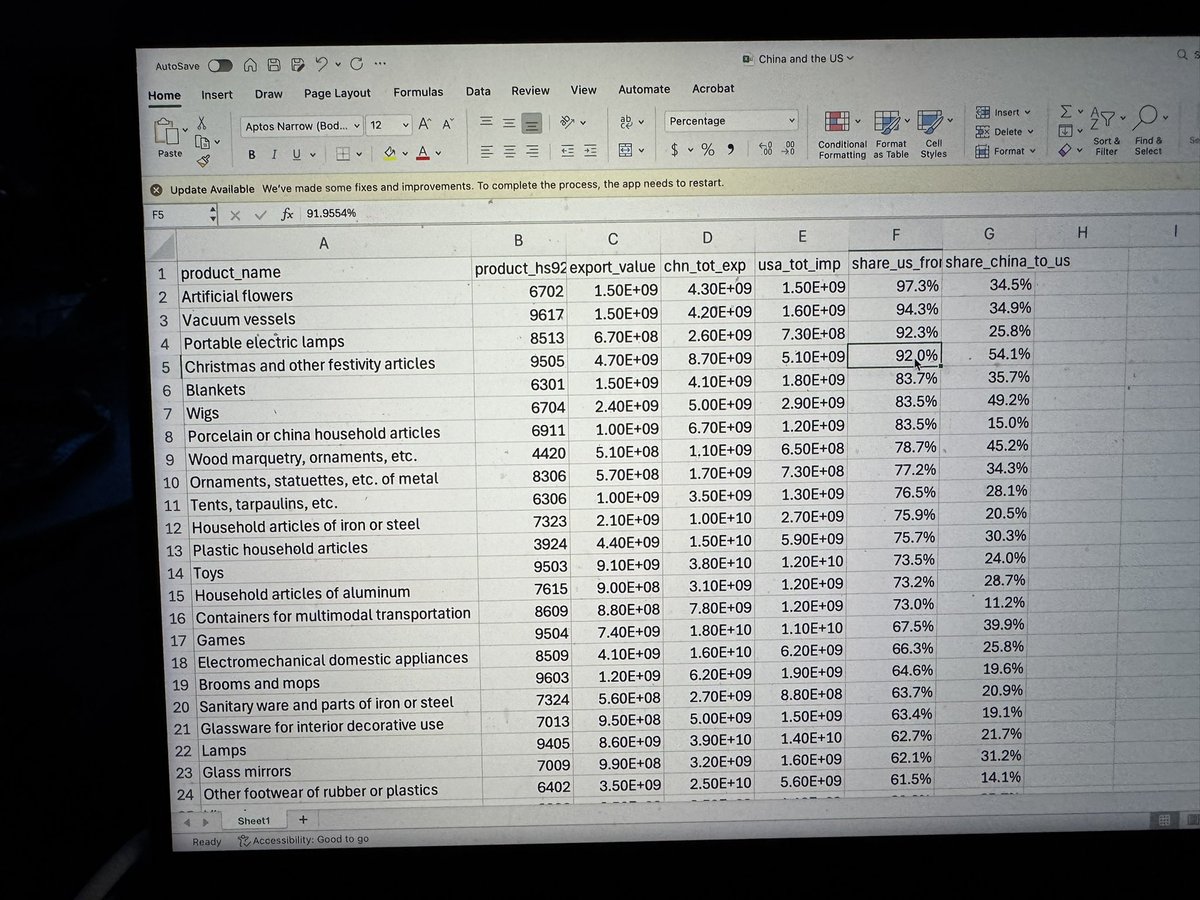
Task: Click the Clear eraser icon
Action: (x=1065, y=150)
